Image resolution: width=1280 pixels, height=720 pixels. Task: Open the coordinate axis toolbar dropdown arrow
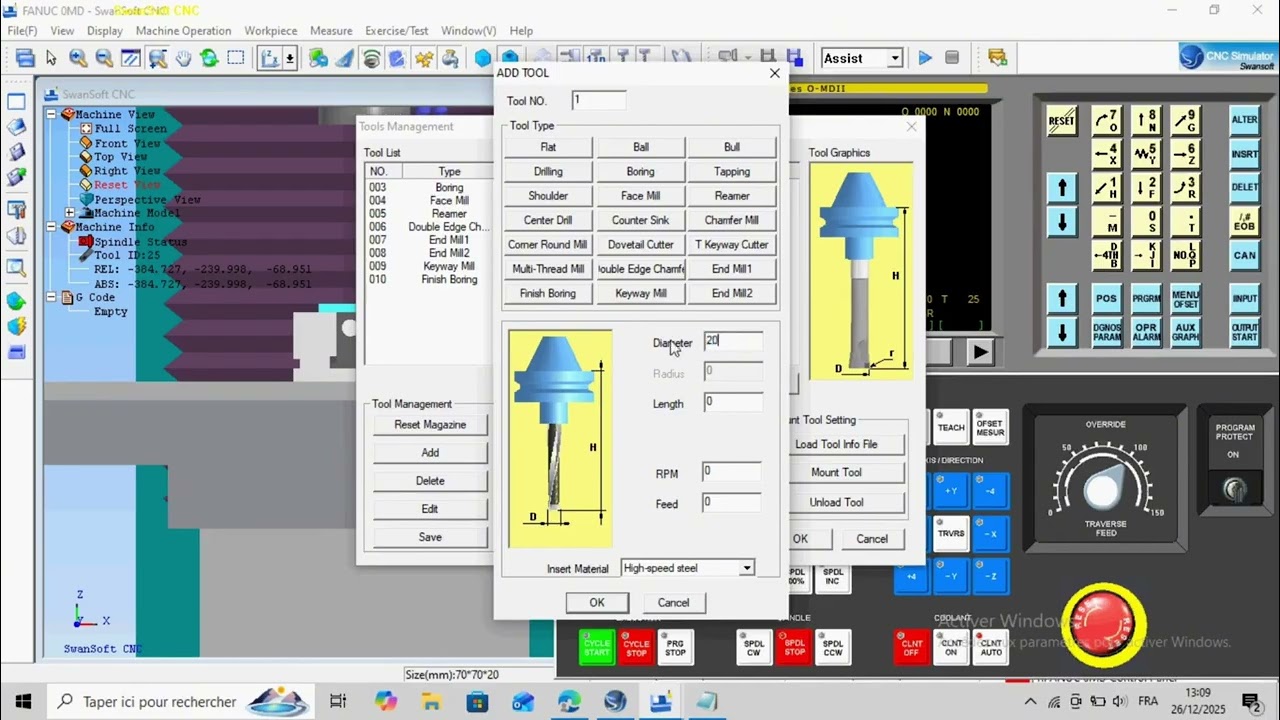pos(290,58)
